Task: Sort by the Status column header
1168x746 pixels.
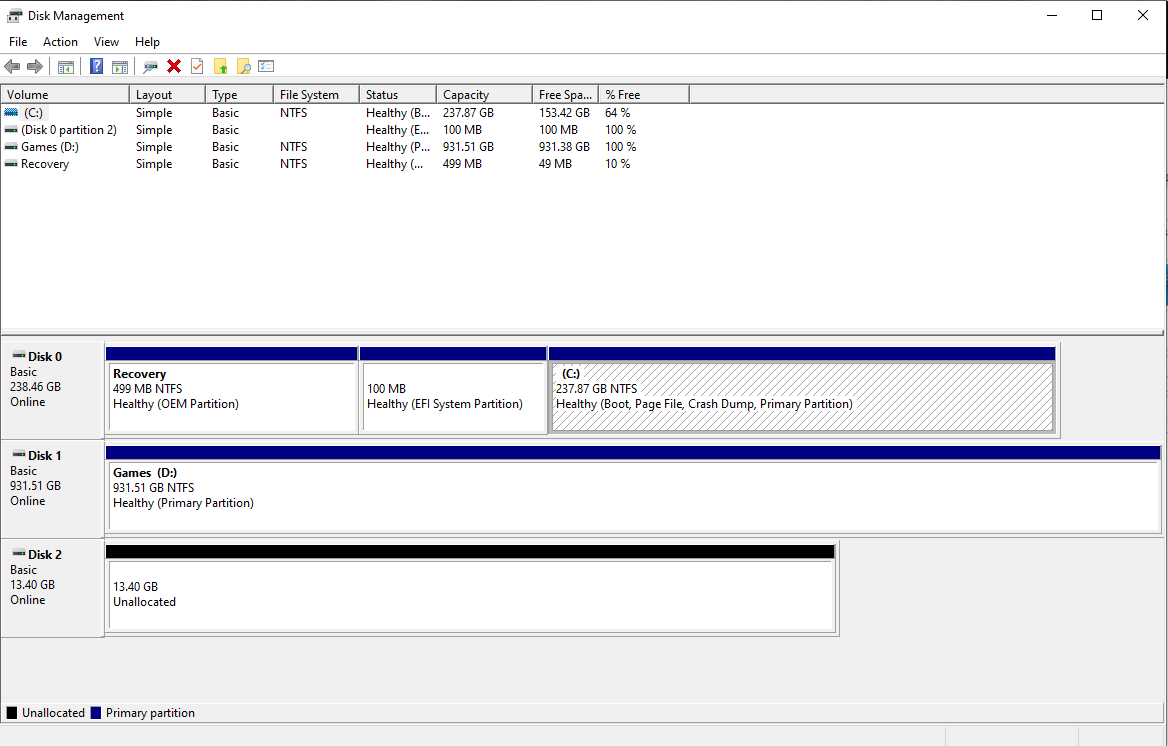Action: point(399,95)
